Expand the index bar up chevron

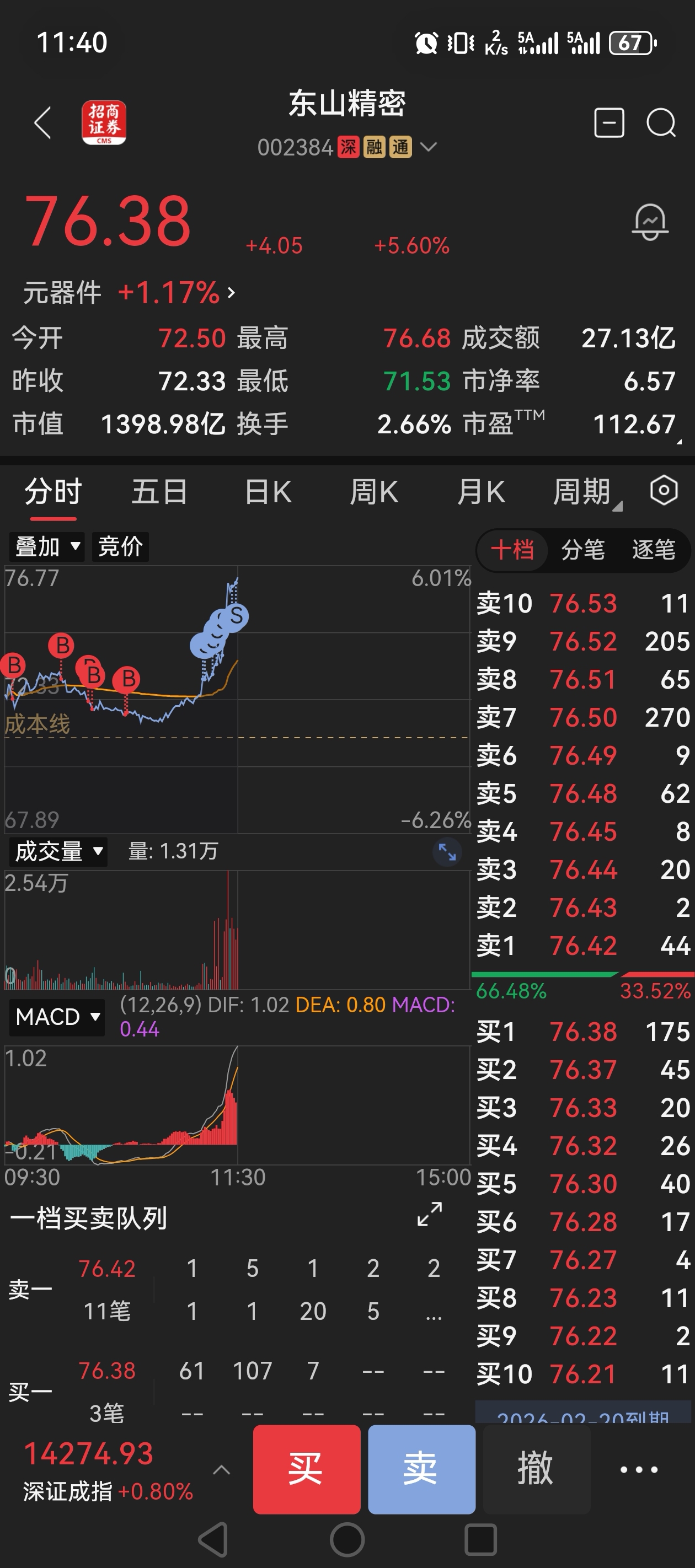pos(222,1470)
